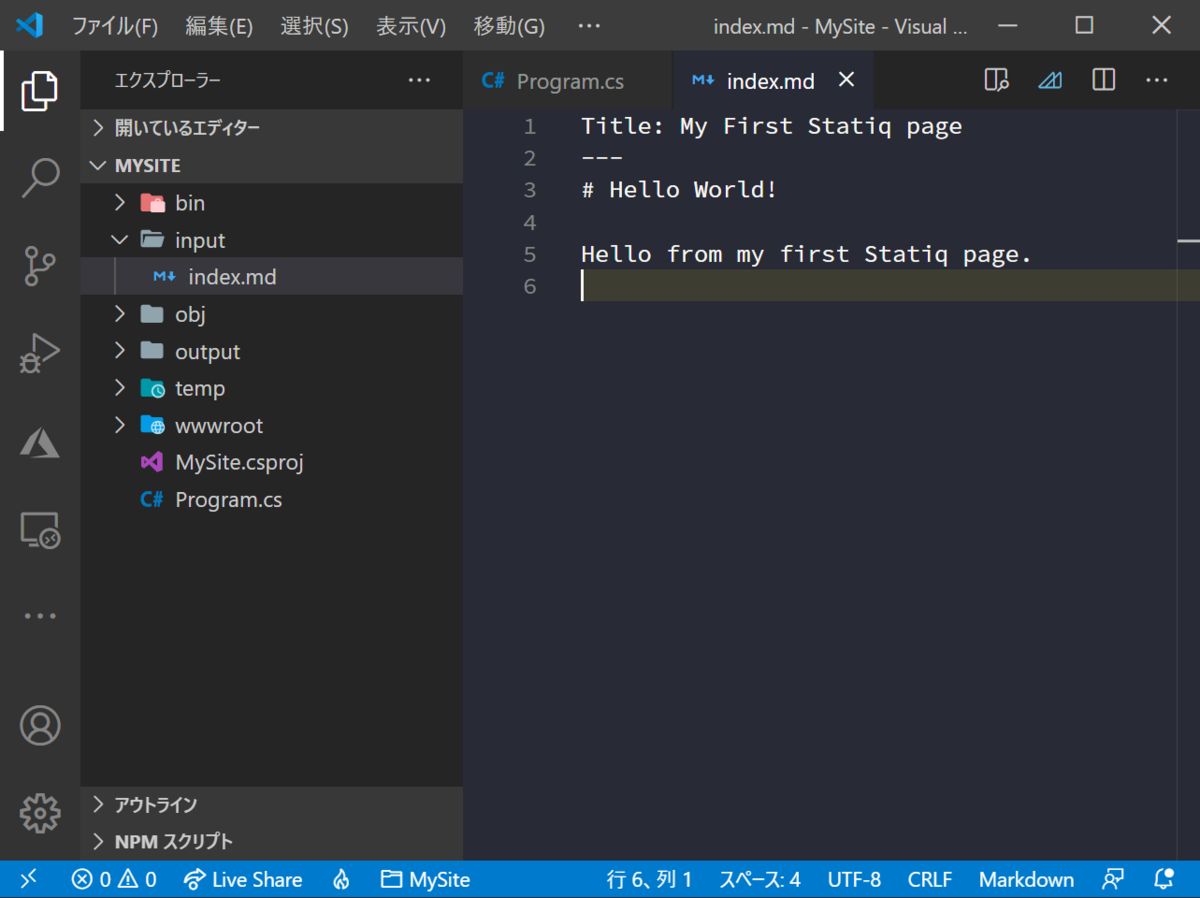Open Explorer views and more actions ellipsis
The width and height of the screenshot is (1200, 898).
(419, 80)
